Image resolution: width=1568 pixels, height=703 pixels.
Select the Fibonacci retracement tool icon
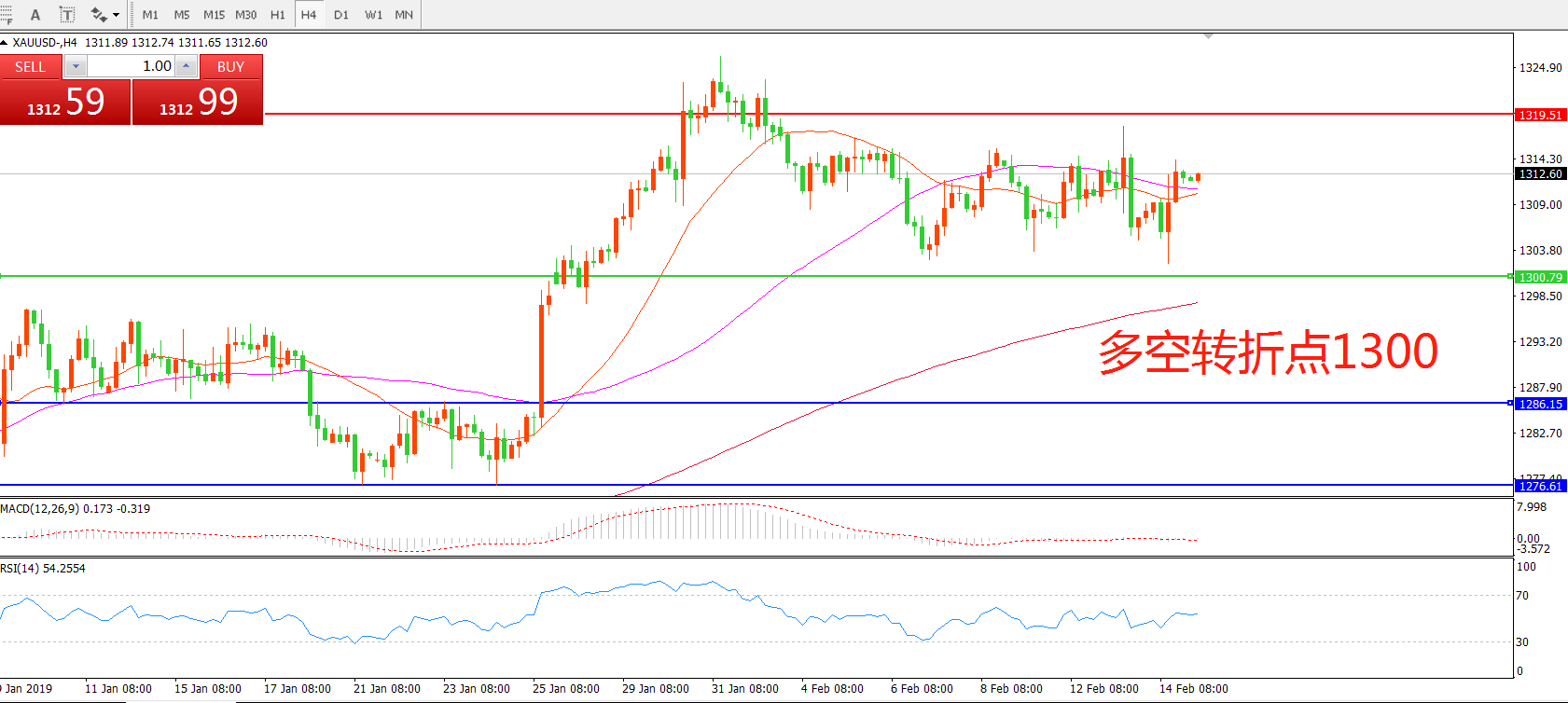pyautogui.click(x=5, y=14)
